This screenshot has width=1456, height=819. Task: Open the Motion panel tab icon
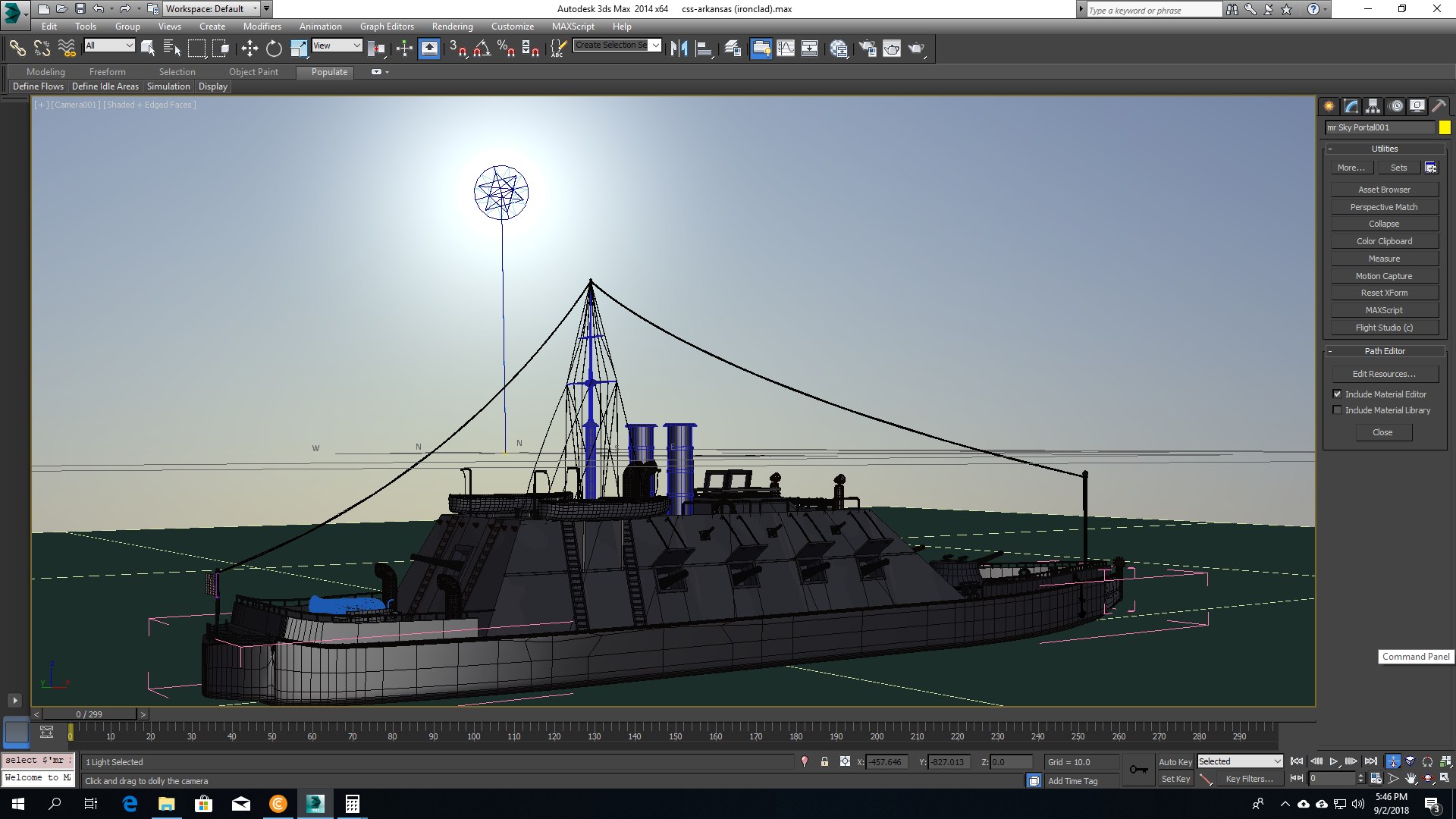(x=1396, y=106)
